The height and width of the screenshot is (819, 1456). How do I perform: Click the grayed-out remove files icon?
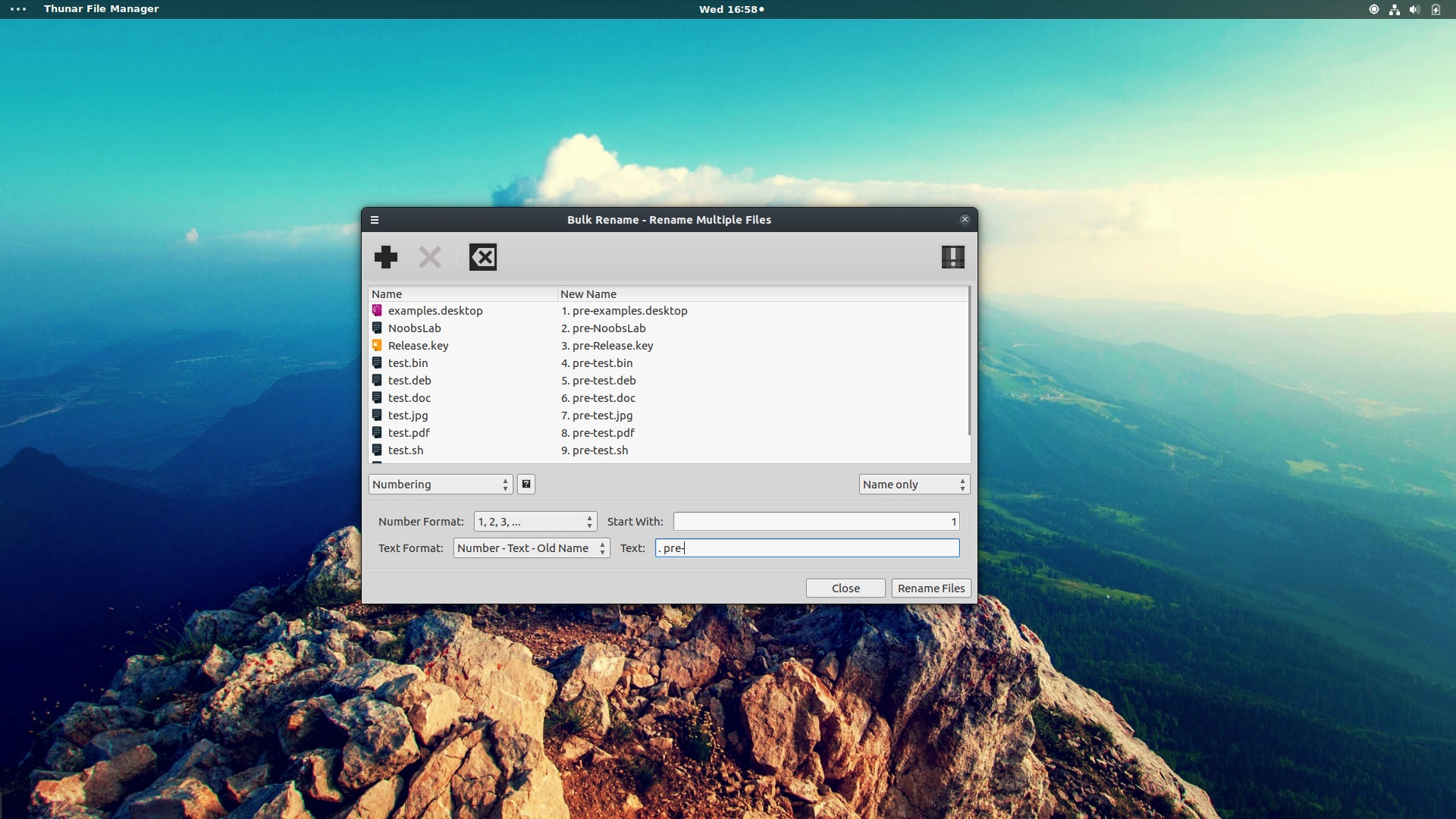[x=429, y=257]
